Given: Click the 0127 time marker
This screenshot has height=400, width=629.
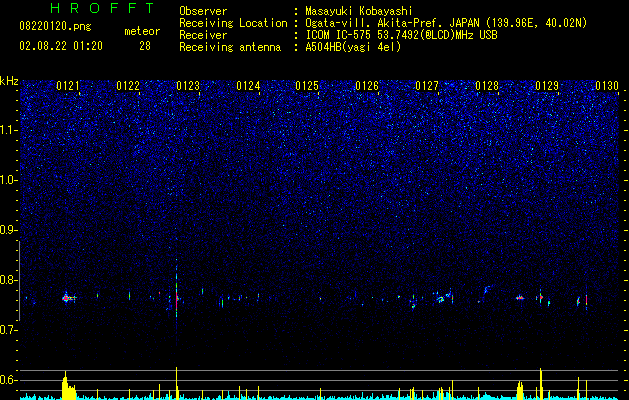Looking at the screenshot, I should point(427,86).
